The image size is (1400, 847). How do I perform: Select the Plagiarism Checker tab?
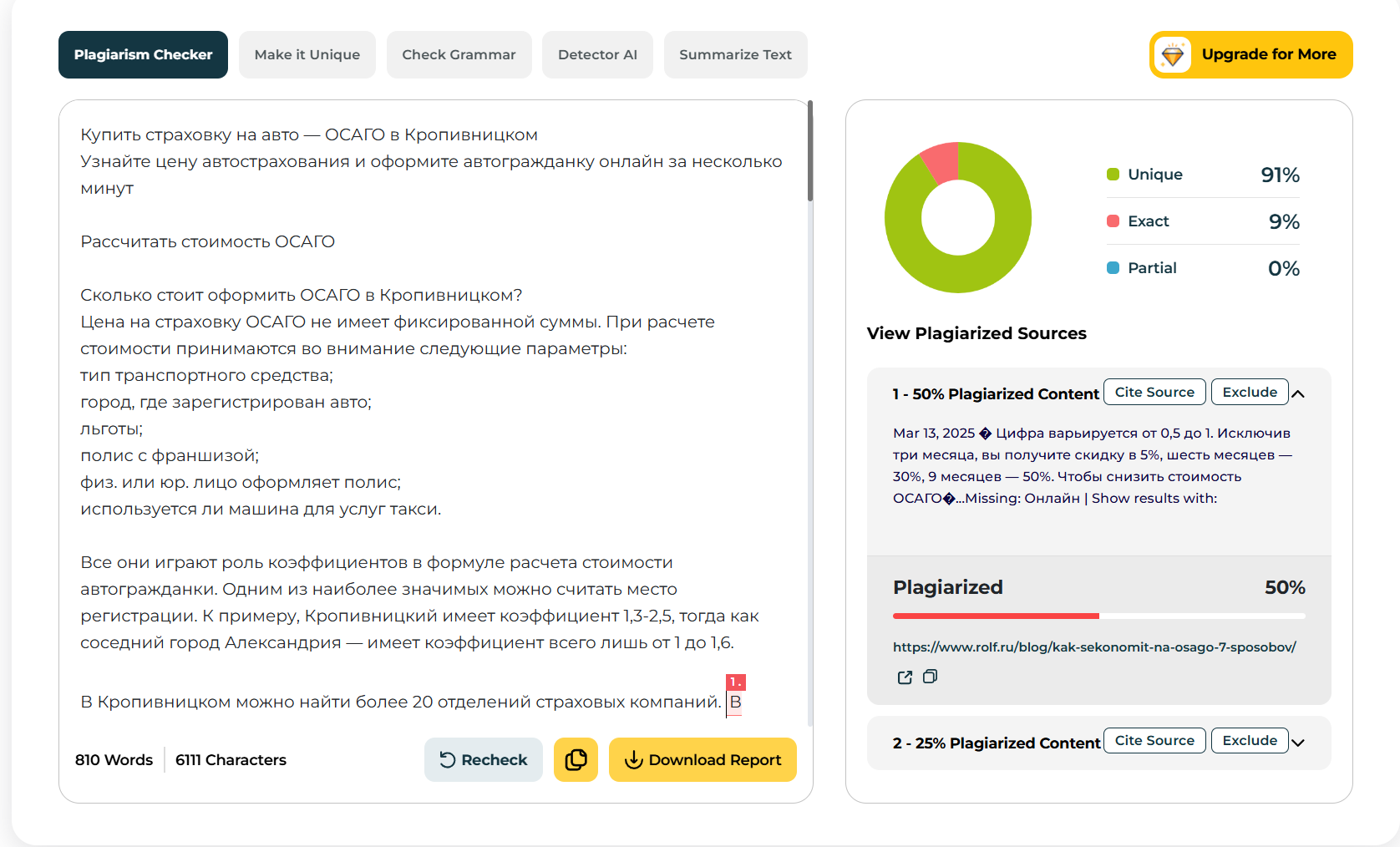143,55
